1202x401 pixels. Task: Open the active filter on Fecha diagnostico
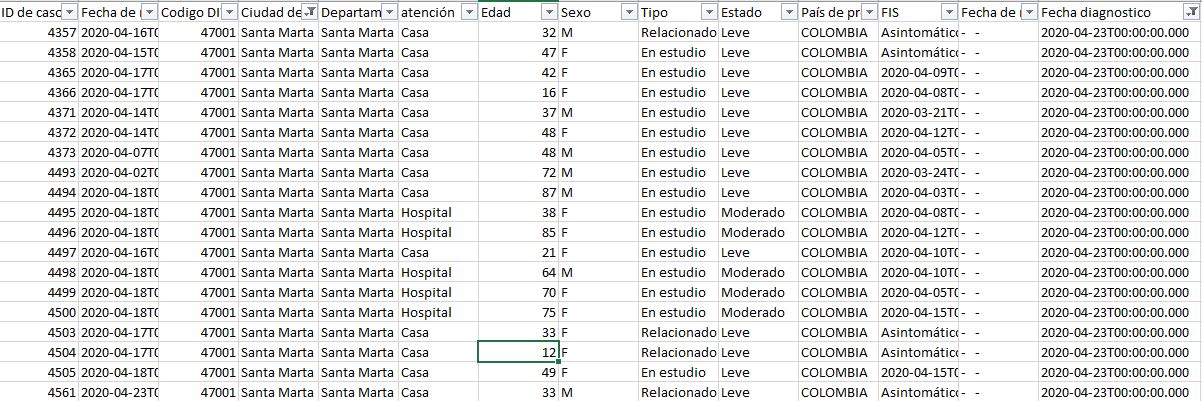1189,12
